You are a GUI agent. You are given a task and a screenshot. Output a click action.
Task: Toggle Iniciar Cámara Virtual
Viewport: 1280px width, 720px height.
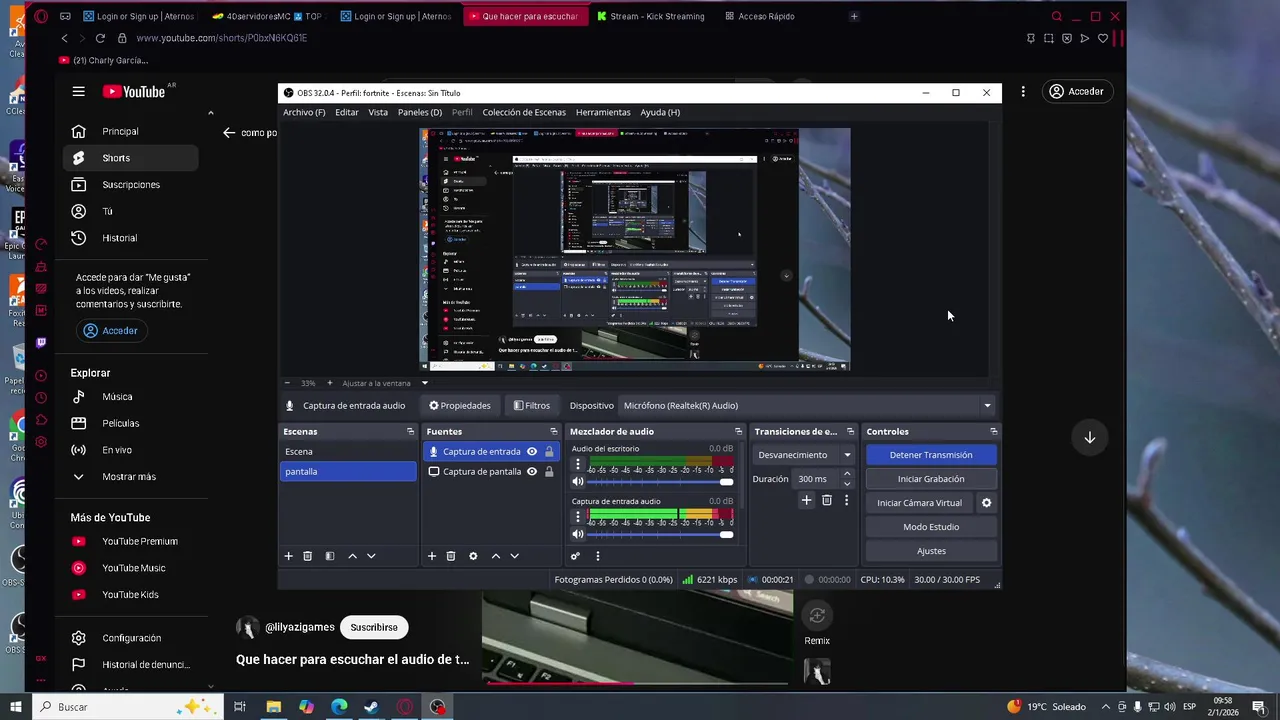(x=919, y=503)
